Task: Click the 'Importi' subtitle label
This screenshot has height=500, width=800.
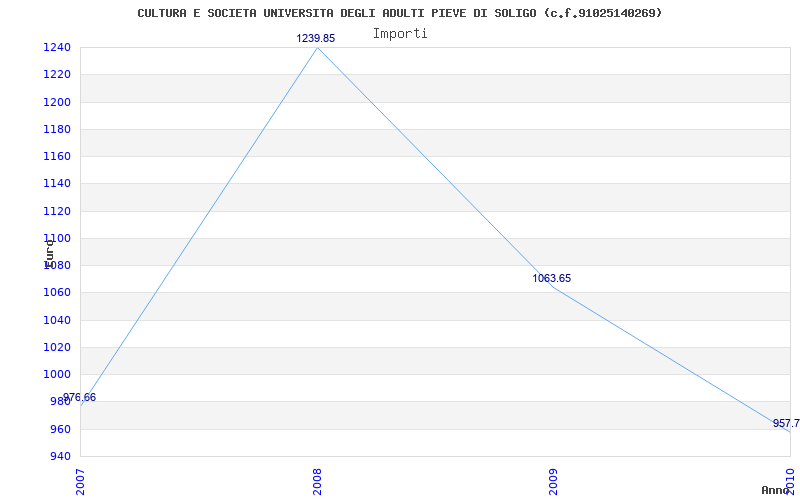Action: [400, 34]
